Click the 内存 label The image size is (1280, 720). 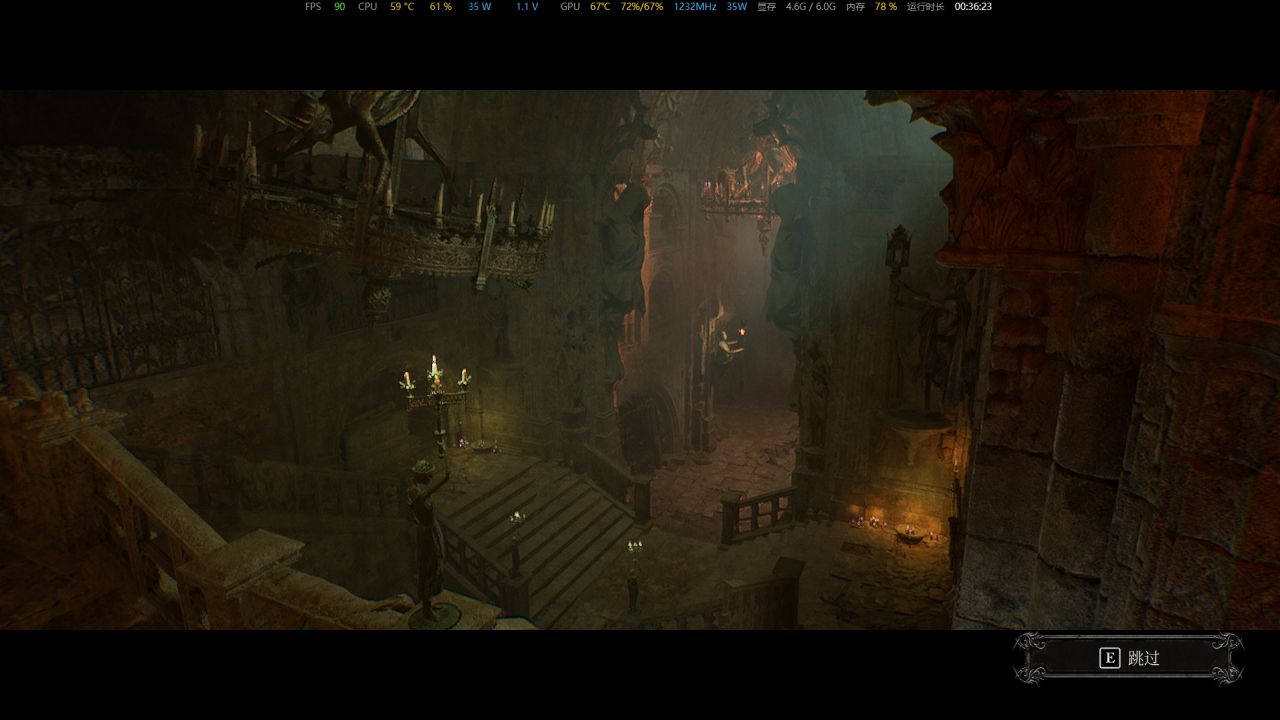pos(855,7)
